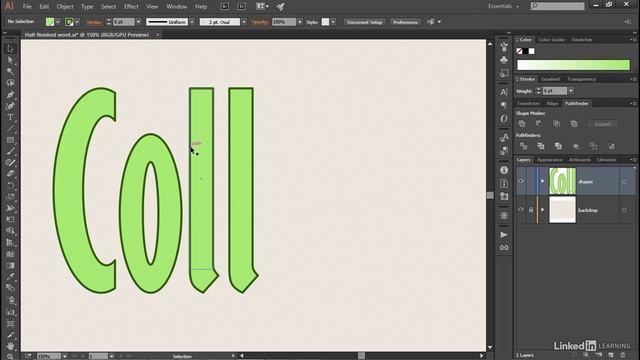The image size is (640, 360).
Task: Click the Exclude shape mode icon
Action: click(x=574, y=123)
